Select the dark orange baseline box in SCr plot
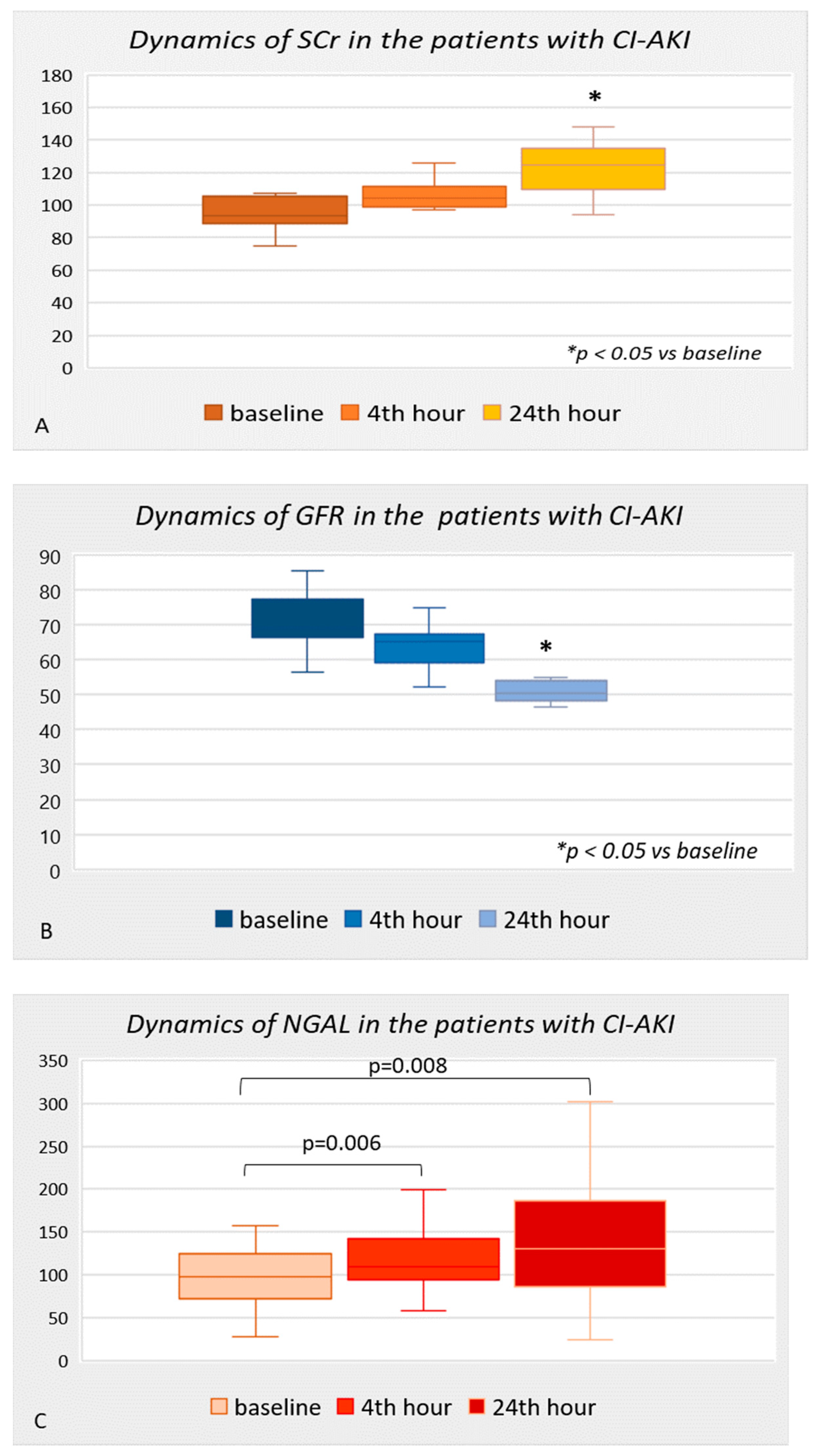The width and height of the screenshot is (818, 1456). point(275,210)
